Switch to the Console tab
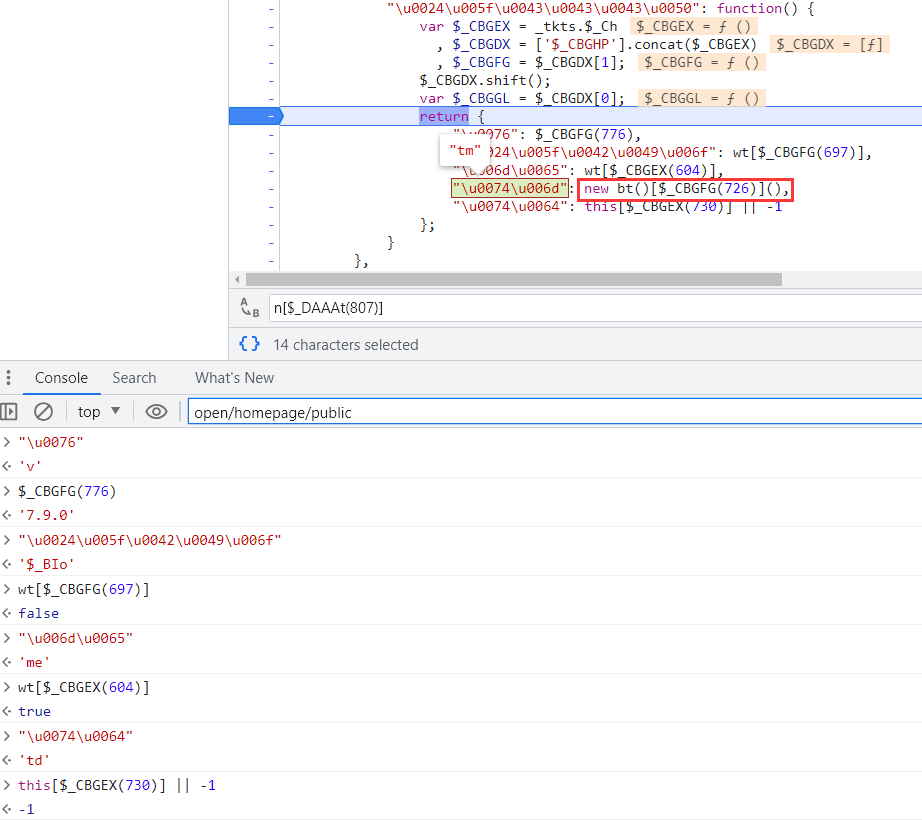The height and width of the screenshot is (820, 922). click(61, 378)
